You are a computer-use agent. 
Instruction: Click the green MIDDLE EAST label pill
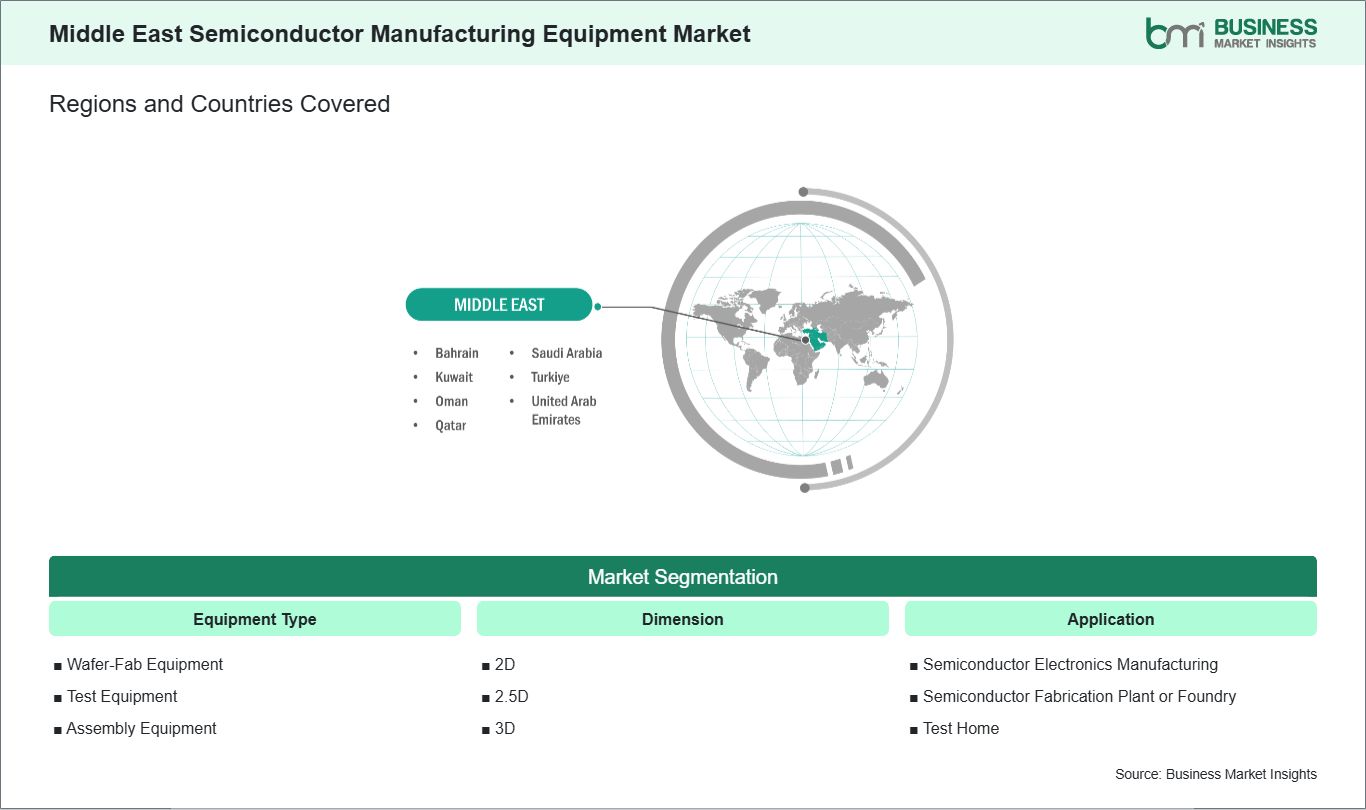click(x=498, y=305)
